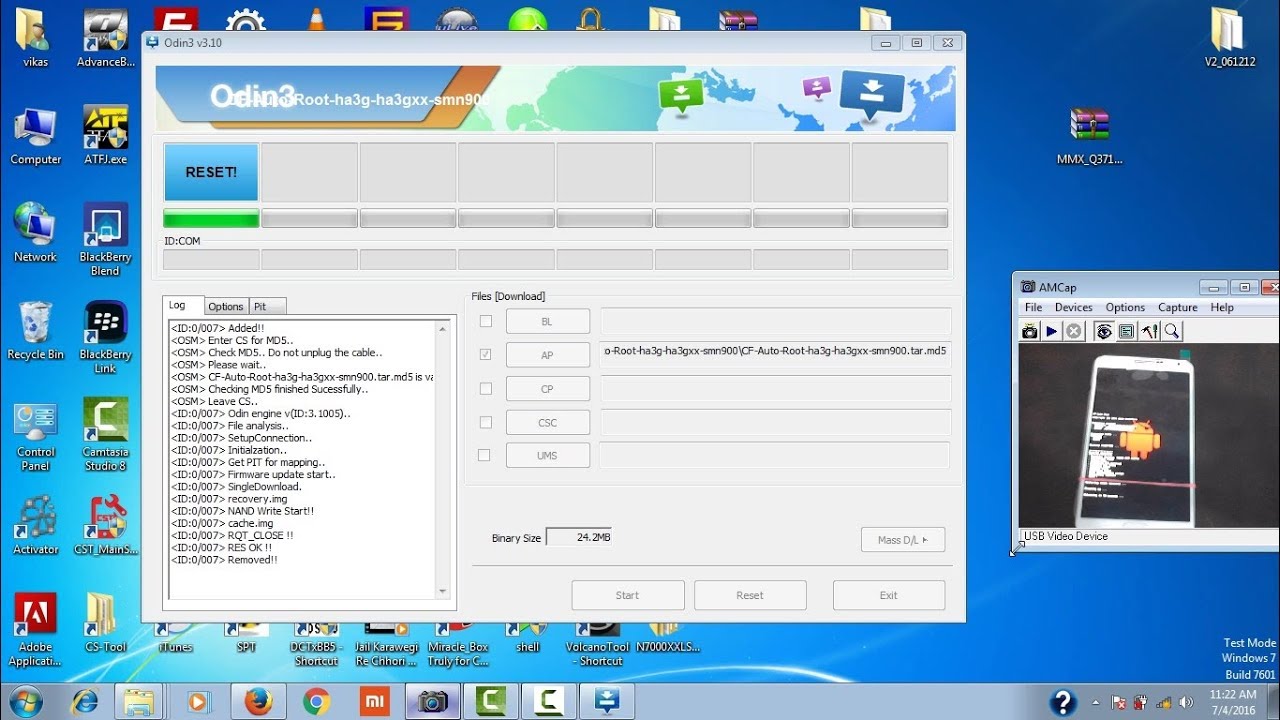Image resolution: width=1280 pixels, height=720 pixels.
Task: Open Chrome from the taskbar
Action: pos(316,701)
